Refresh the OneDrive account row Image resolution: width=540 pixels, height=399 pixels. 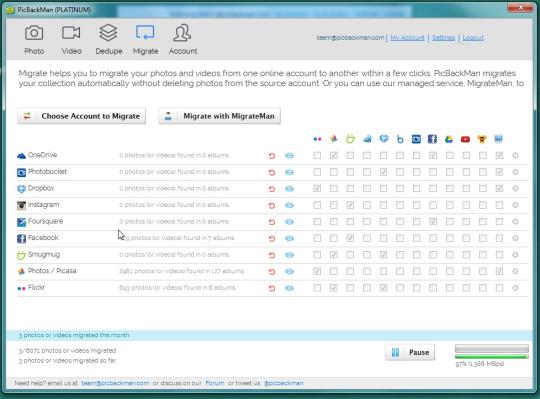click(x=272, y=156)
